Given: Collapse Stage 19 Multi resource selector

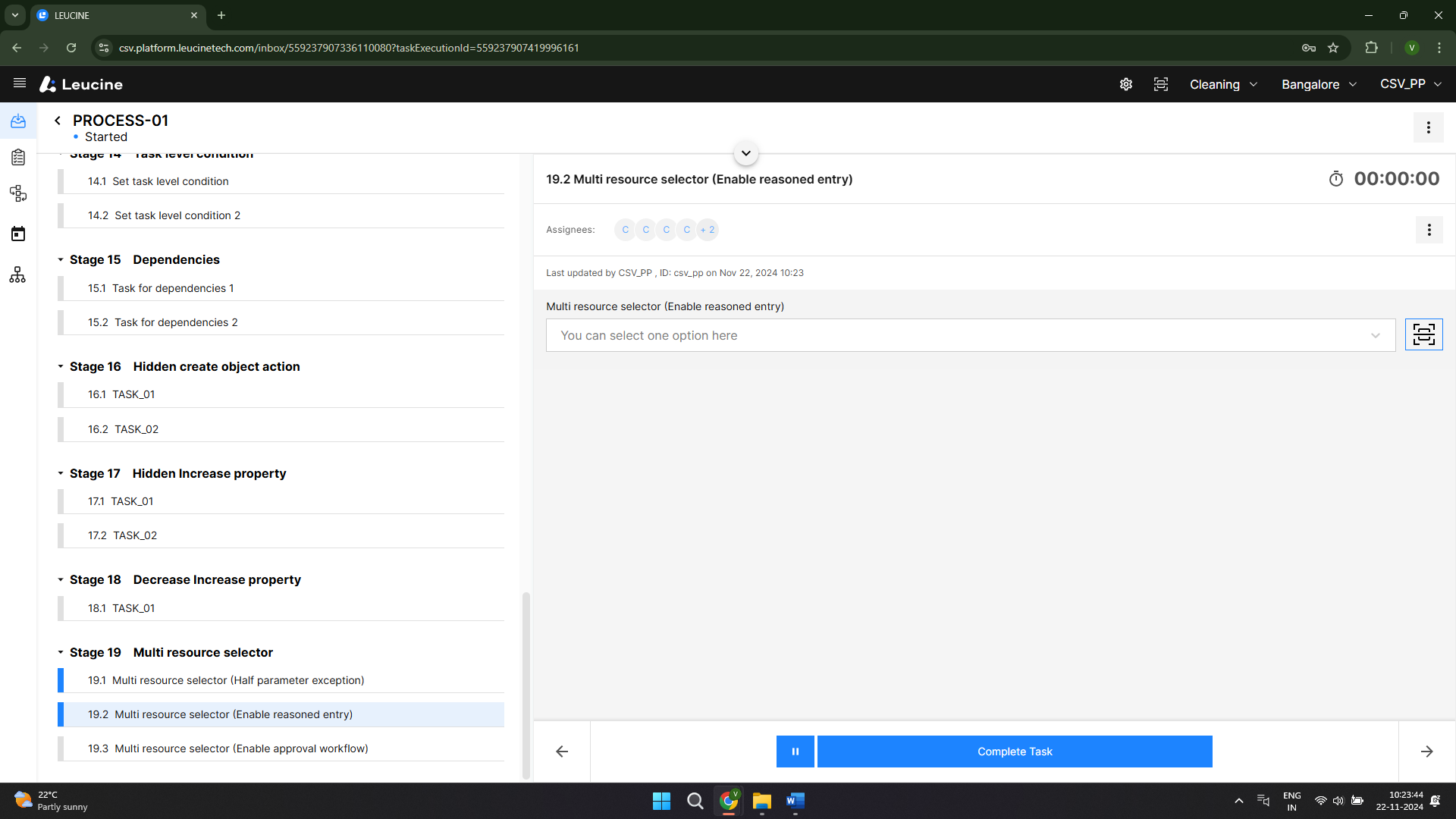Looking at the screenshot, I should point(61,652).
